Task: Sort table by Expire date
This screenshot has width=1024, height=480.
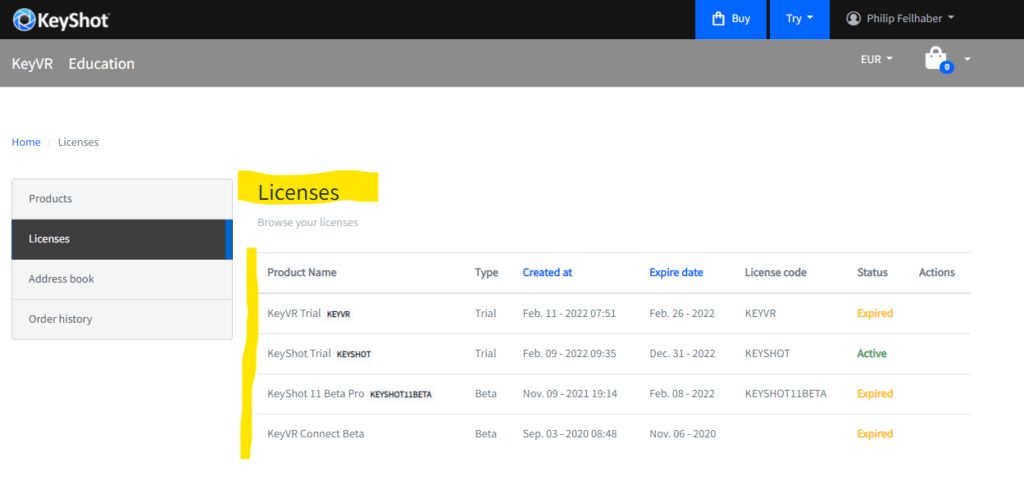Action: [x=676, y=273]
